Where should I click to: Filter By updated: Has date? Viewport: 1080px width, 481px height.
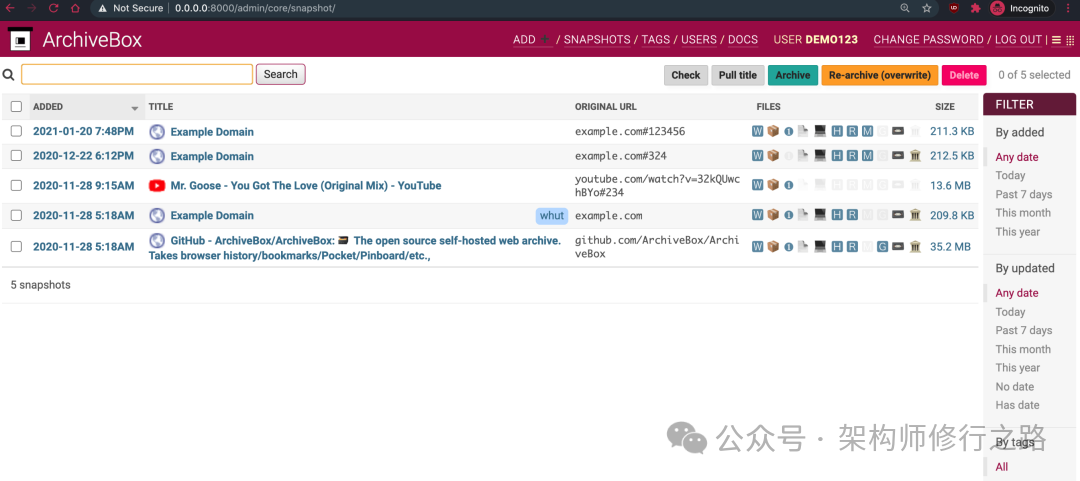[1017, 405]
